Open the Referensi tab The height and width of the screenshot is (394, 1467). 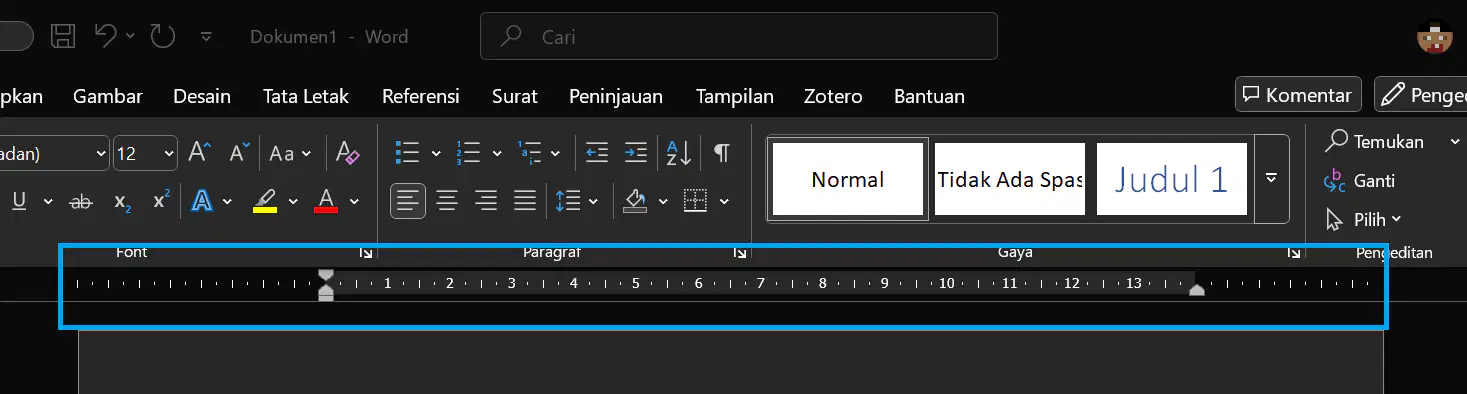[421, 96]
